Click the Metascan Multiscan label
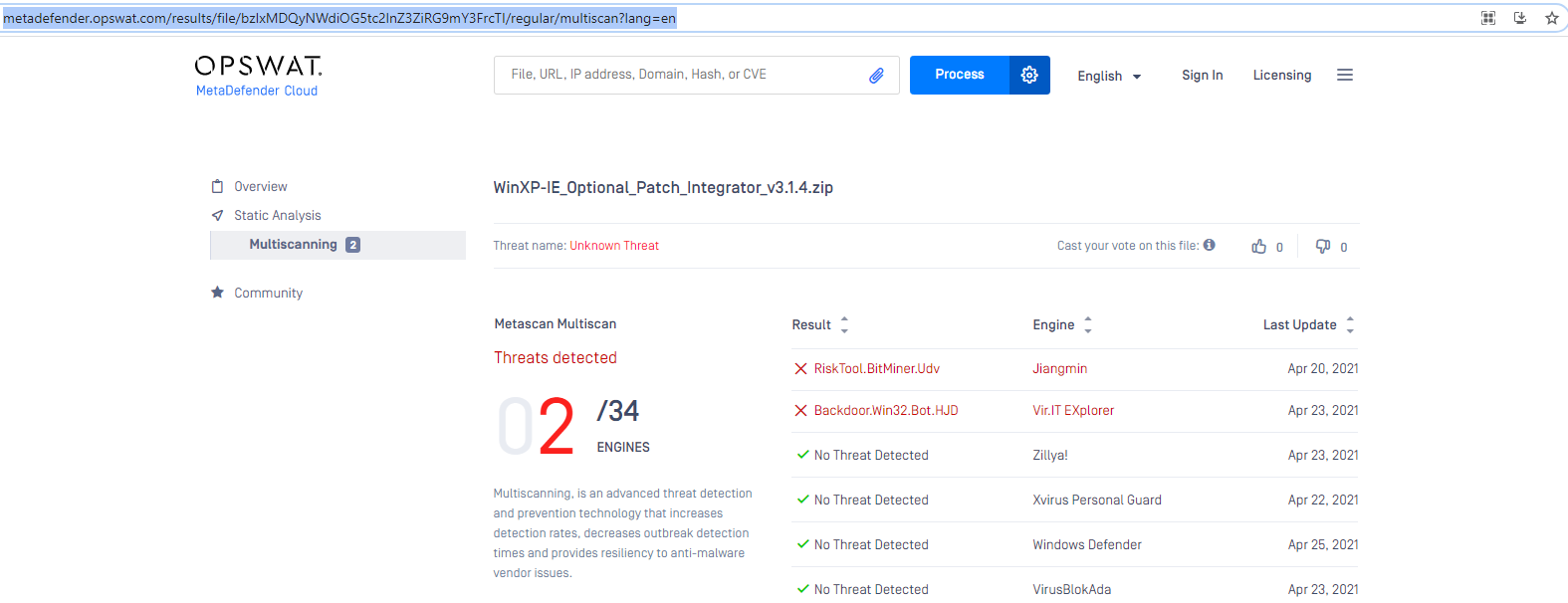 (x=555, y=323)
